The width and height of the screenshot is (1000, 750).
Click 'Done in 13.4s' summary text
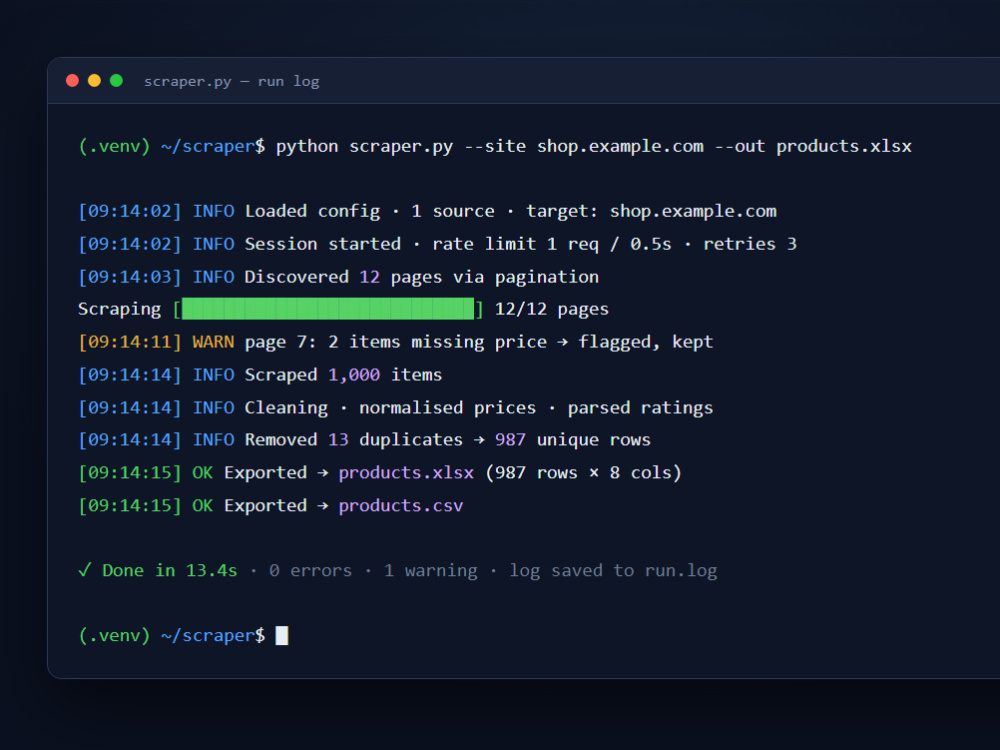170,570
